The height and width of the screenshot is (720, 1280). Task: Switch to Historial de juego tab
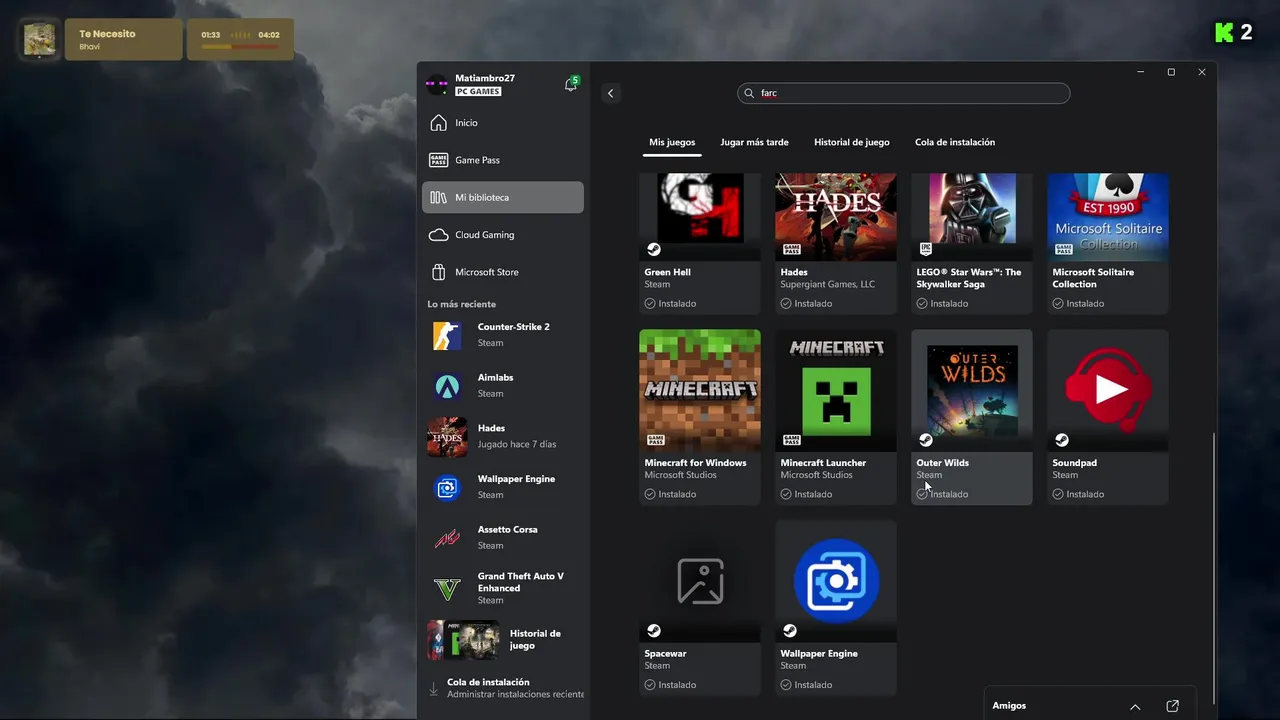(852, 142)
